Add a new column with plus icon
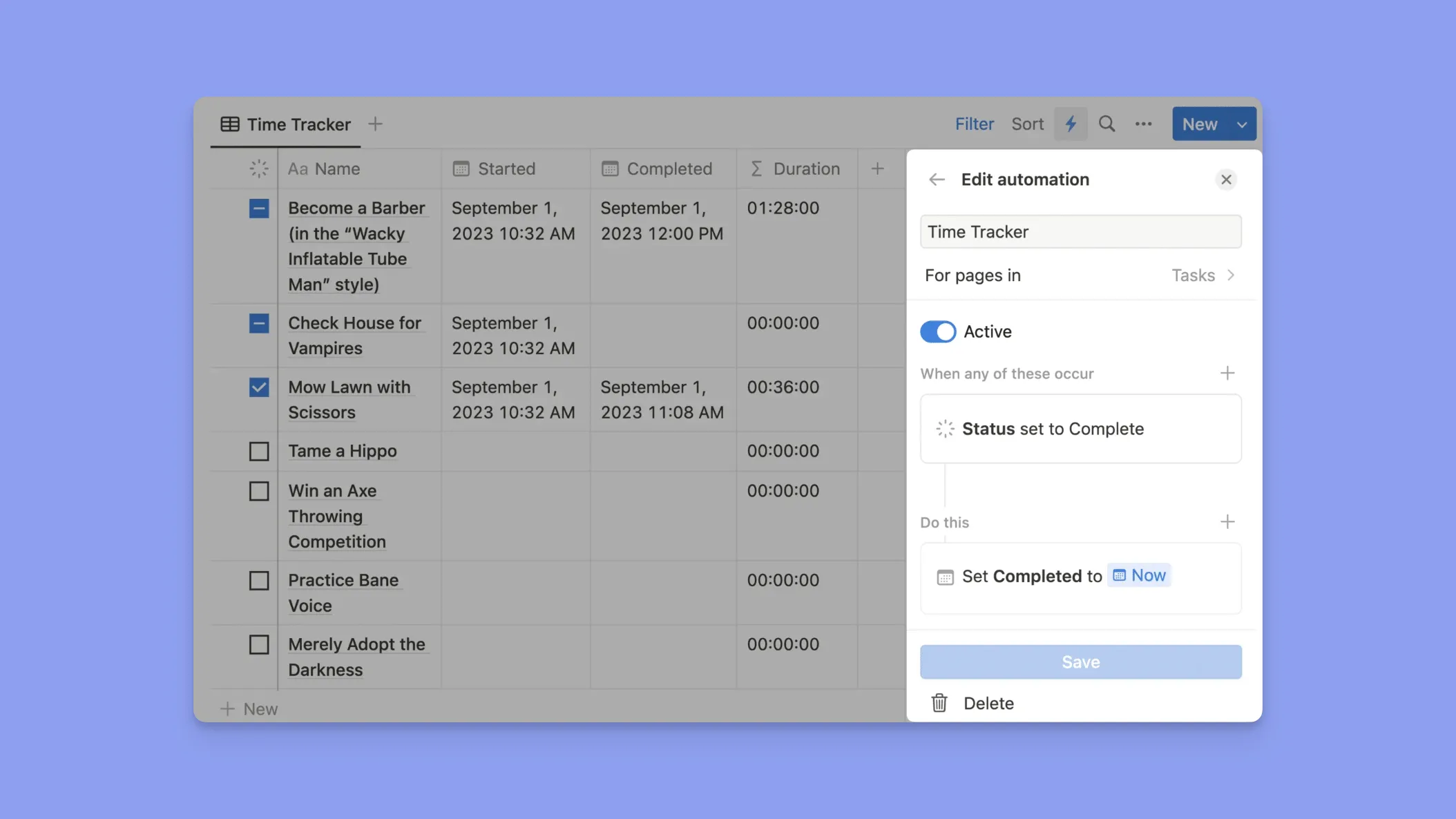 pyautogui.click(x=877, y=168)
